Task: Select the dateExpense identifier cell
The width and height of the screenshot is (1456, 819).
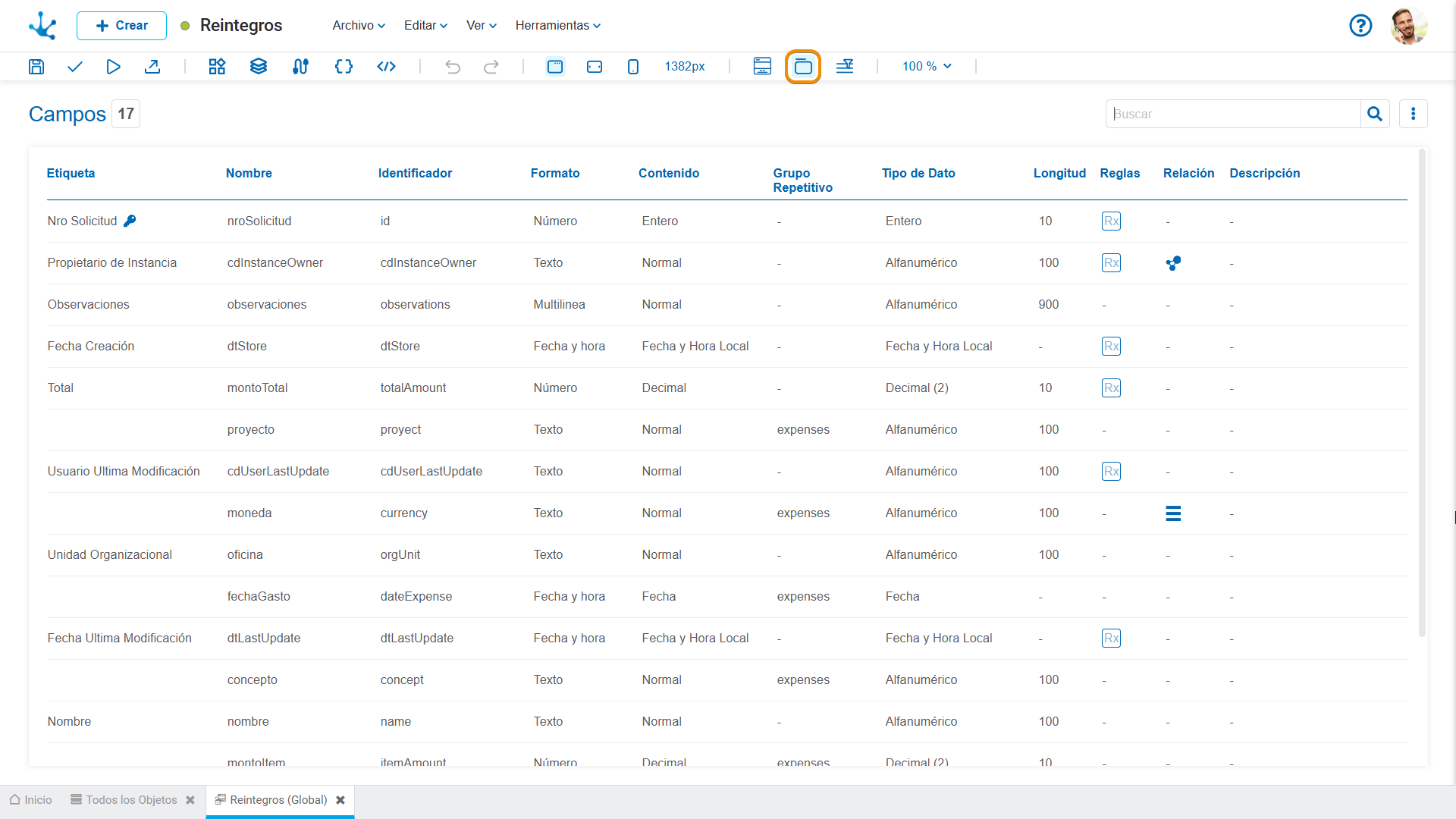Action: coord(416,597)
